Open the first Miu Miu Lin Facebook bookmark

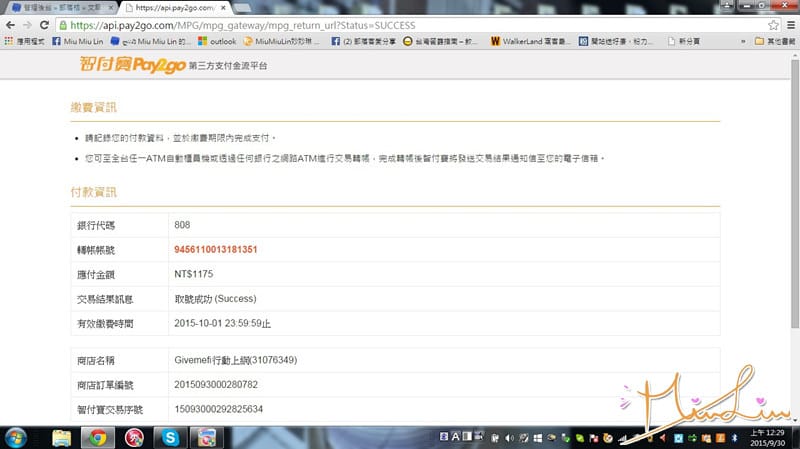coord(78,42)
